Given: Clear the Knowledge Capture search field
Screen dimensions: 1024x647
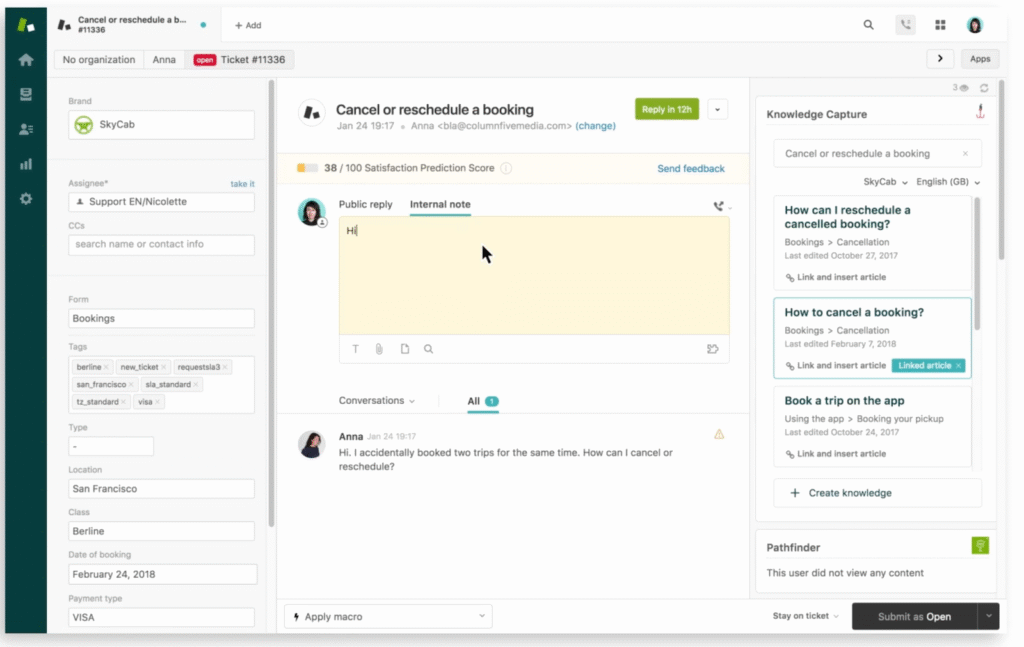Looking at the screenshot, I should pyautogui.click(x=965, y=154).
